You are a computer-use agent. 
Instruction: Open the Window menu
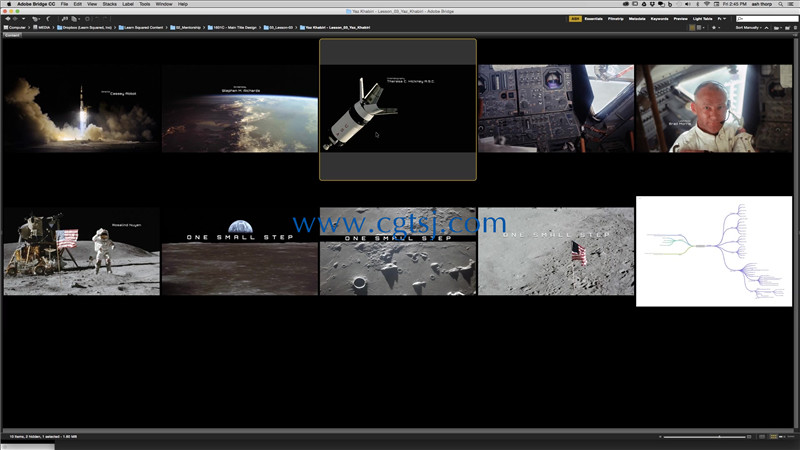pos(164,4)
